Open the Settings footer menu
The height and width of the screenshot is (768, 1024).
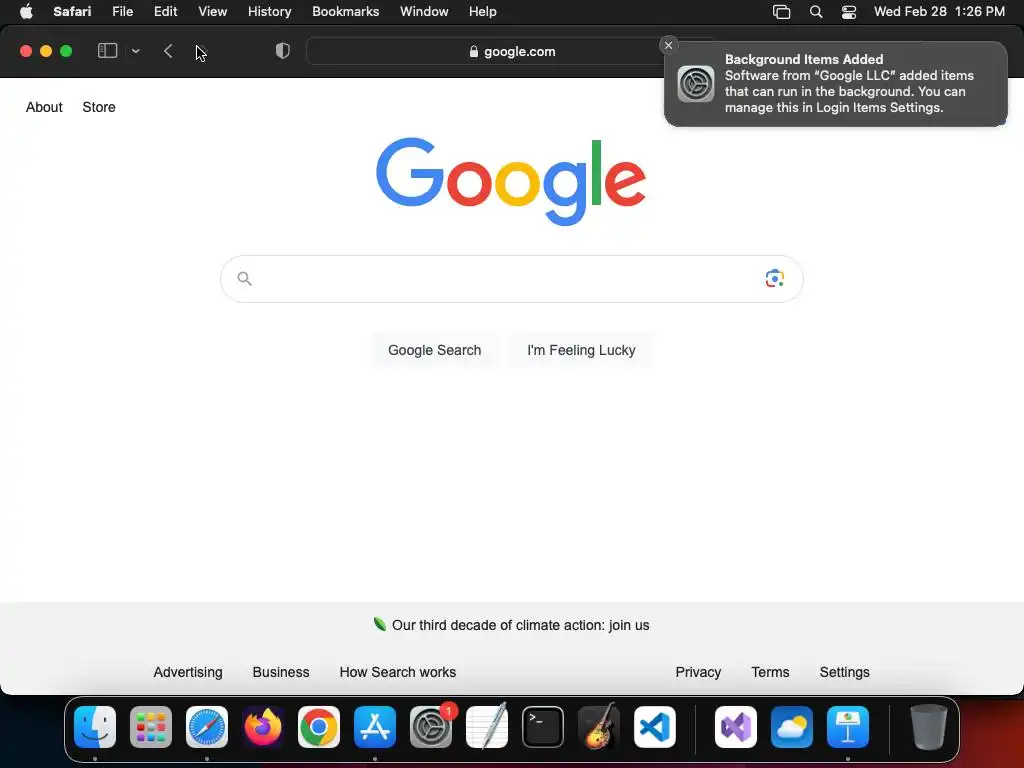coord(844,672)
